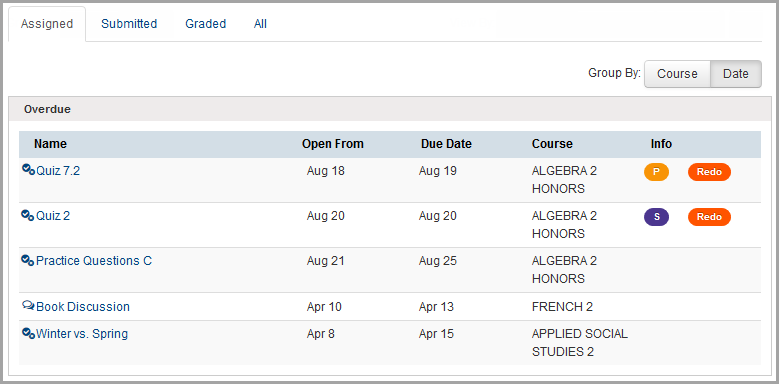Group assignments by Course
Viewport: 779px width, 384px height.
[x=677, y=74]
